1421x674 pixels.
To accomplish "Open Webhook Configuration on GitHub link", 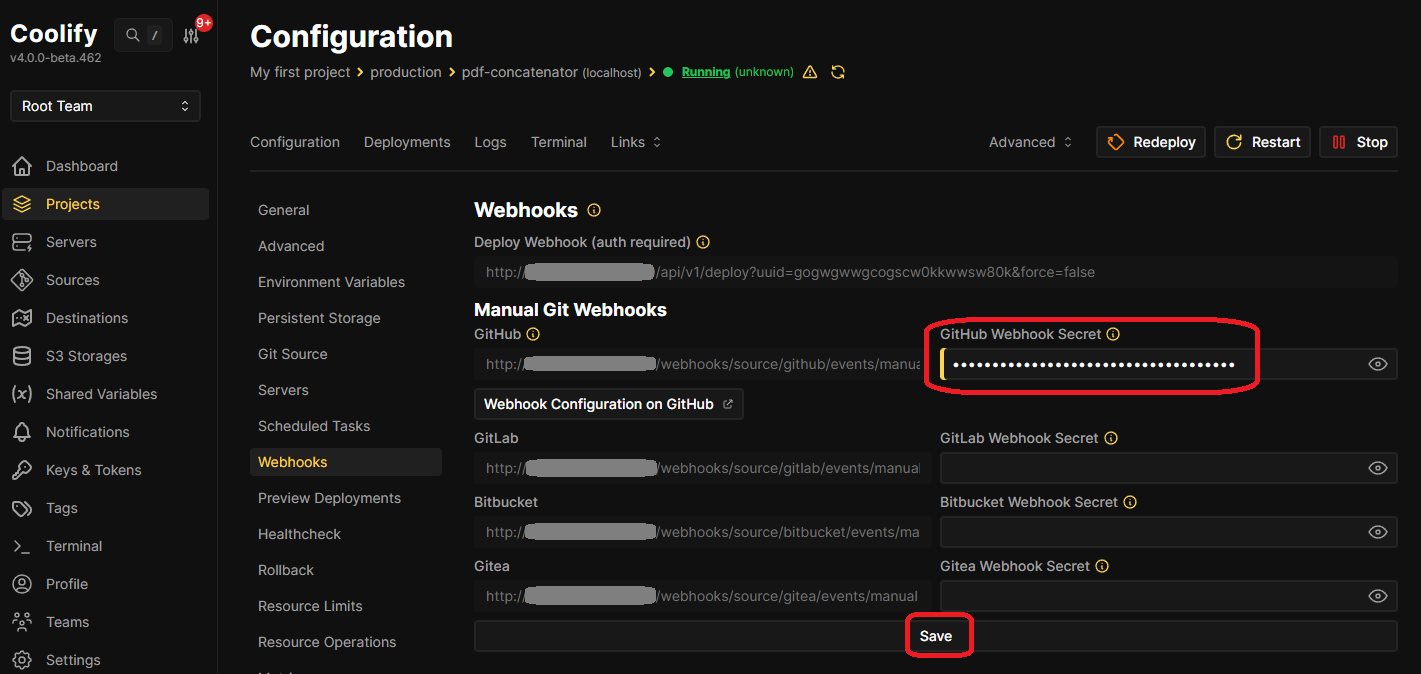I will point(609,404).
